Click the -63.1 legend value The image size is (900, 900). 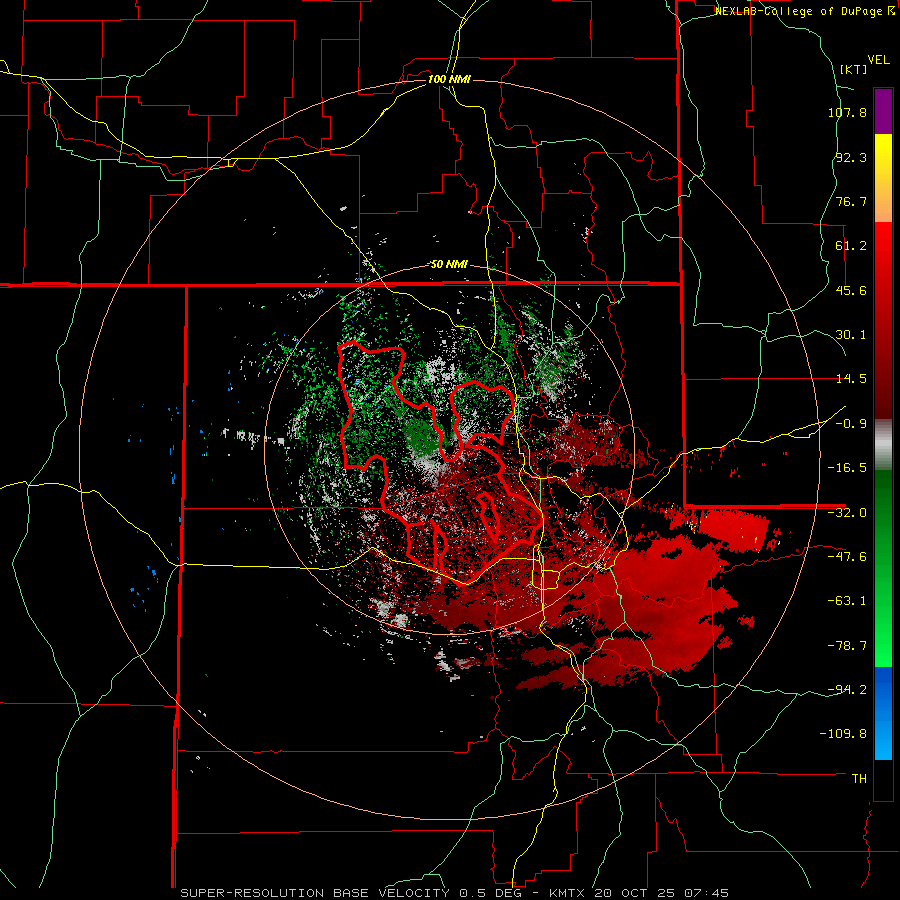(847, 601)
